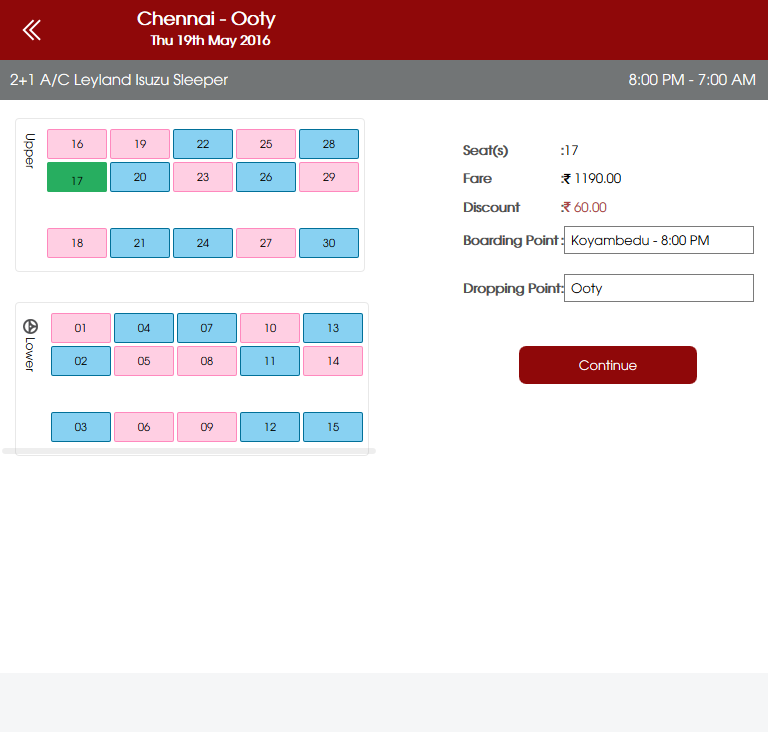The height and width of the screenshot is (732, 768).
Task: Select lower deck seat 09
Action: point(207,427)
